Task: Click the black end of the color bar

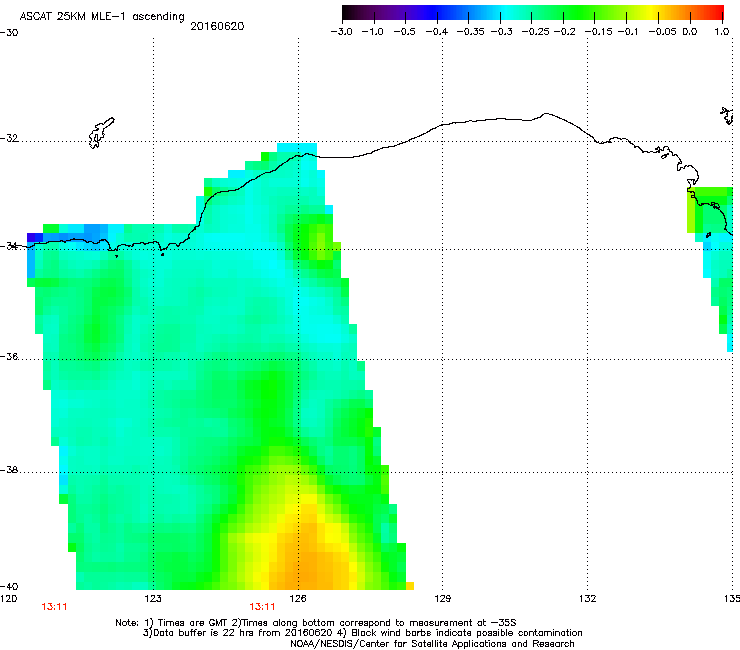Action: pos(348,12)
